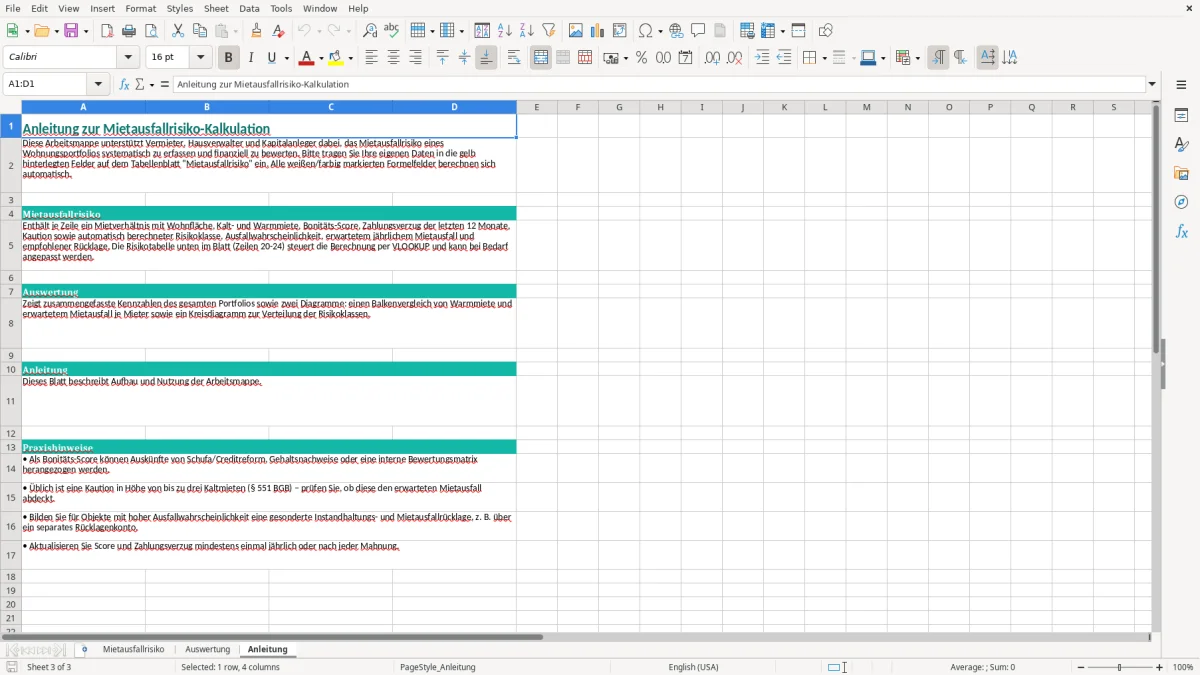
Task: Insert a chart
Action: pyautogui.click(x=598, y=31)
